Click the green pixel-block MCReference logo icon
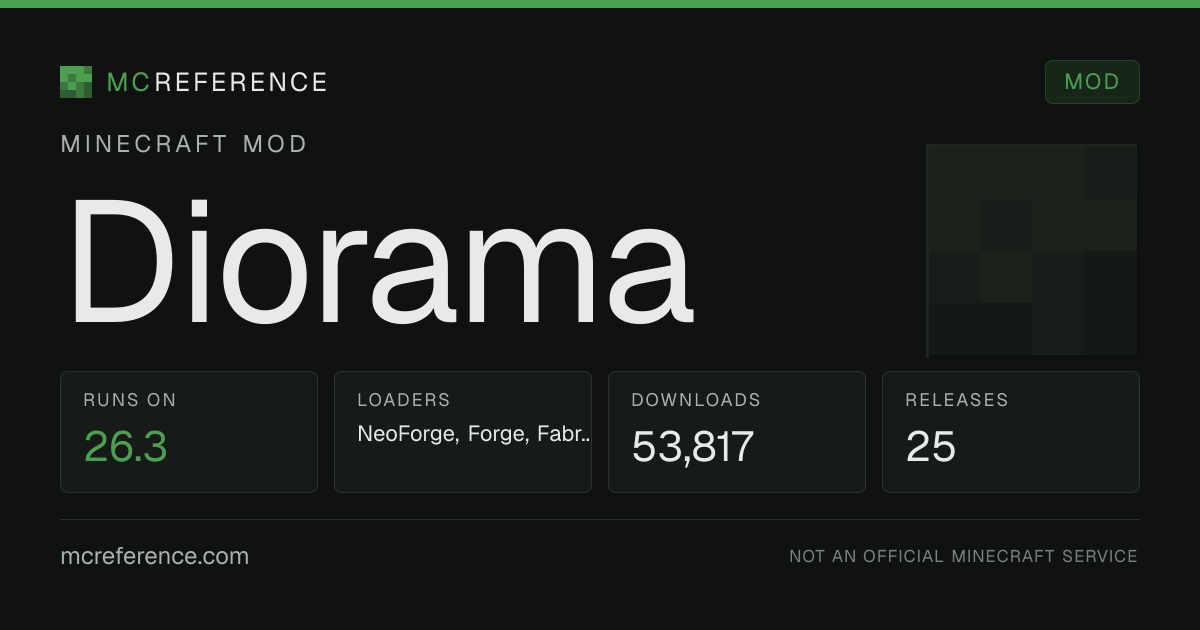The height and width of the screenshot is (630, 1200). coord(76,82)
